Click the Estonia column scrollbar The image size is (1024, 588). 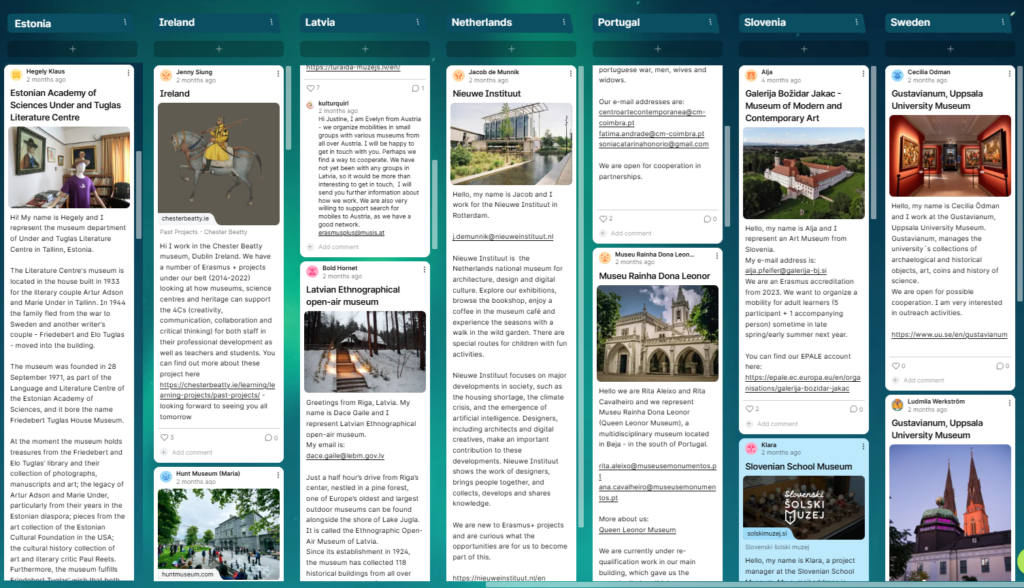click(138, 195)
